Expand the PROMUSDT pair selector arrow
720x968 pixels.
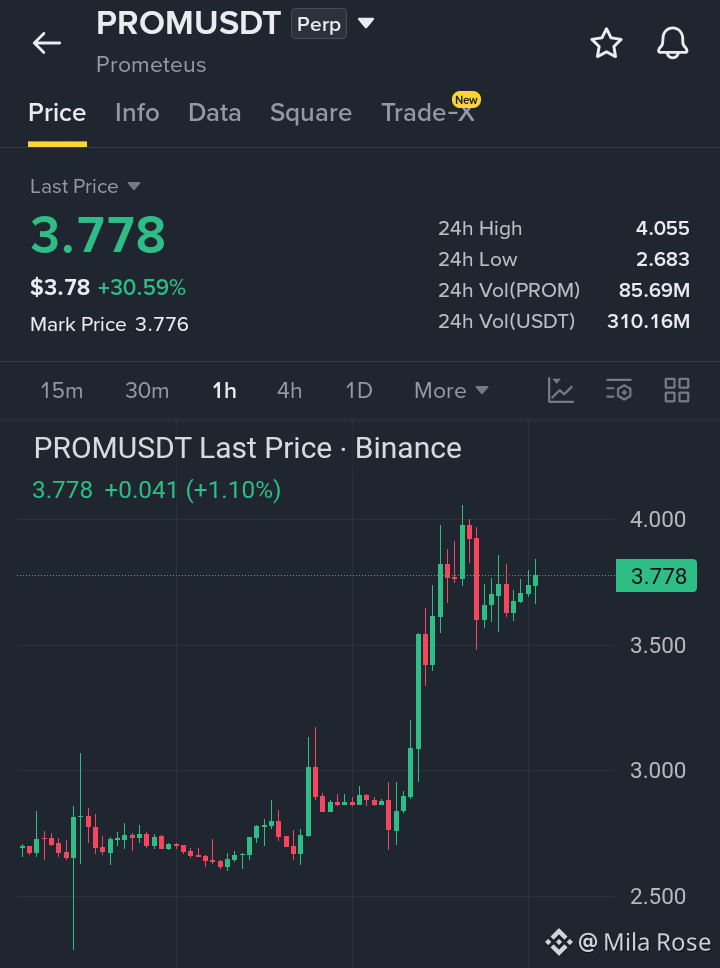(x=366, y=23)
